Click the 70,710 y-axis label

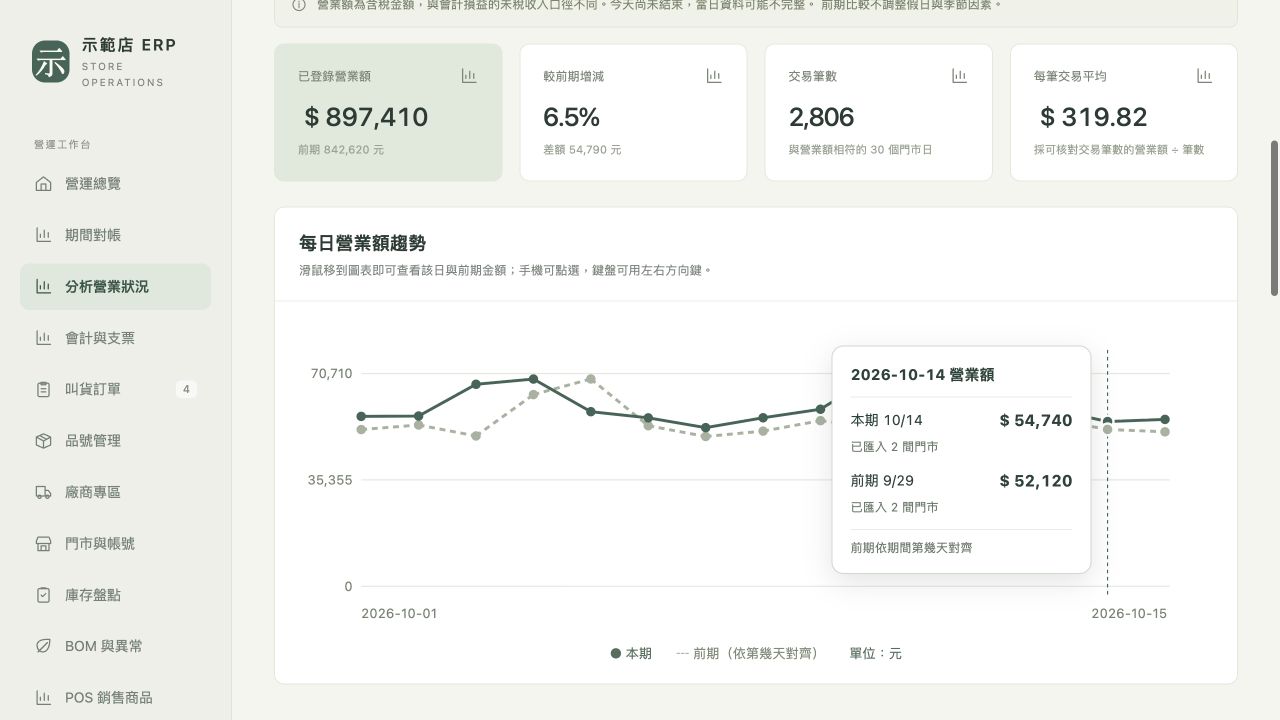(x=332, y=374)
